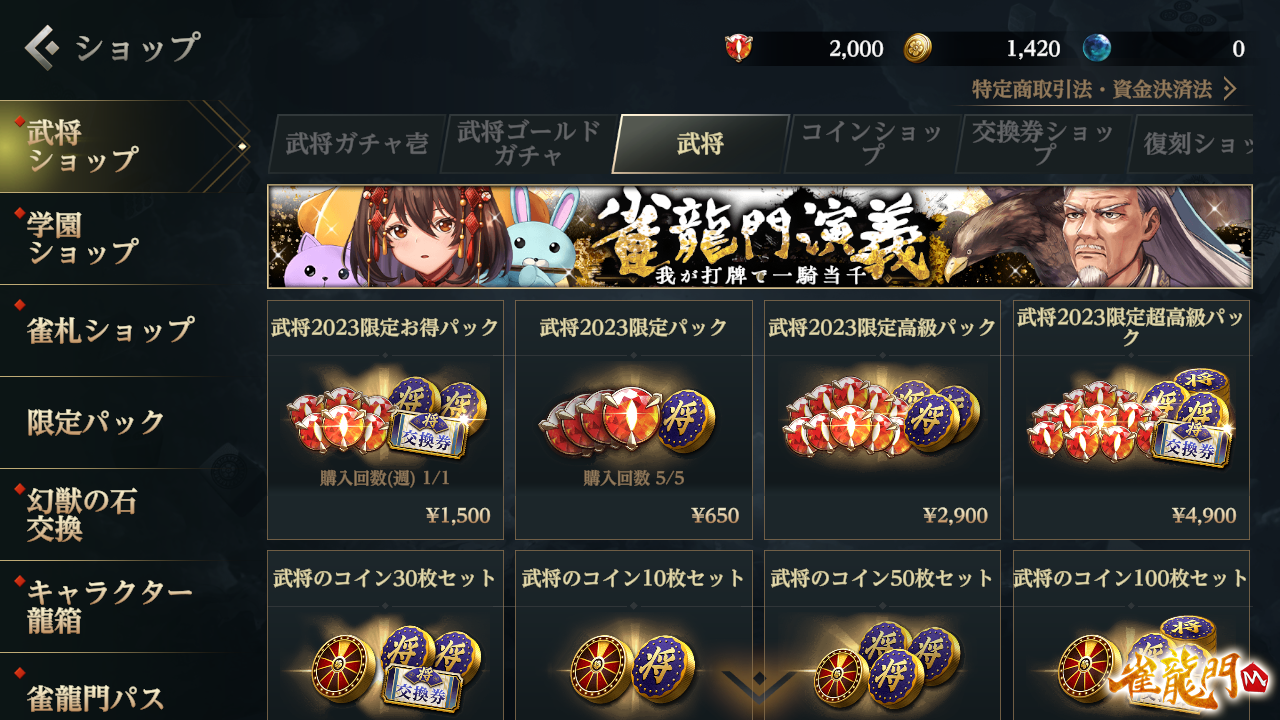This screenshot has width=1280, height=720.
Task: Switch to the コインショップ tab
Action: coord(871,144)
